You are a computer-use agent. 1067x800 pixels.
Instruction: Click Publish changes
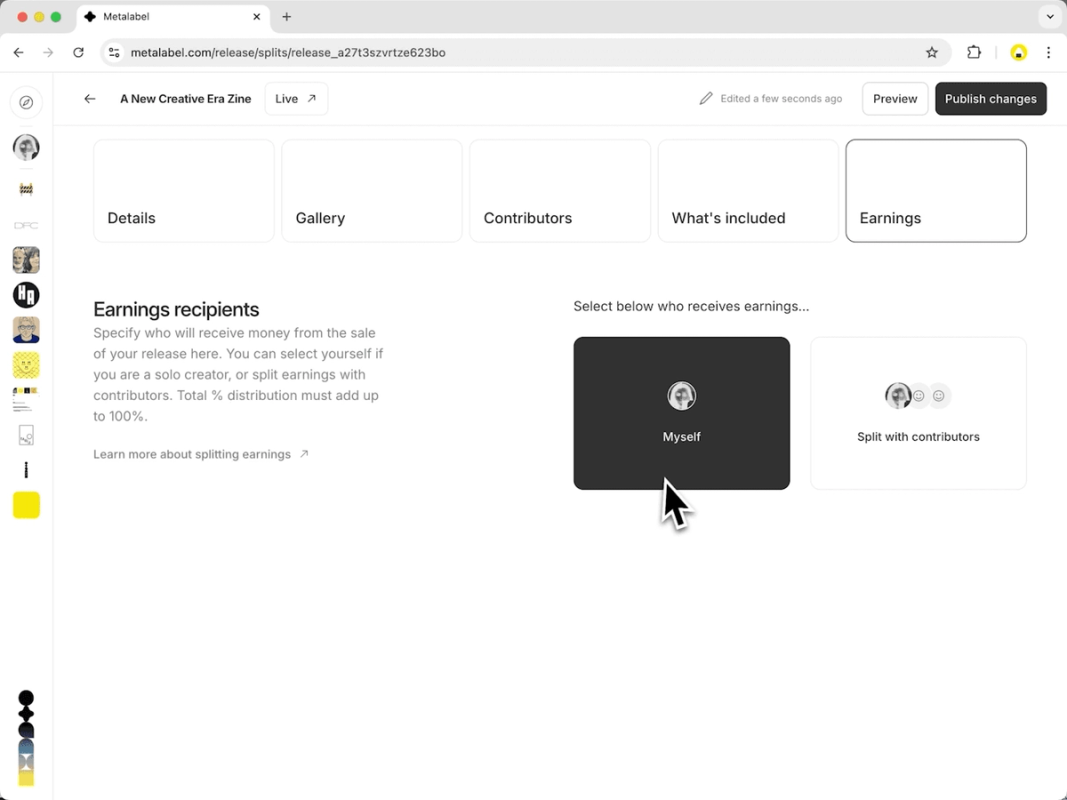[x=990, y=99]
